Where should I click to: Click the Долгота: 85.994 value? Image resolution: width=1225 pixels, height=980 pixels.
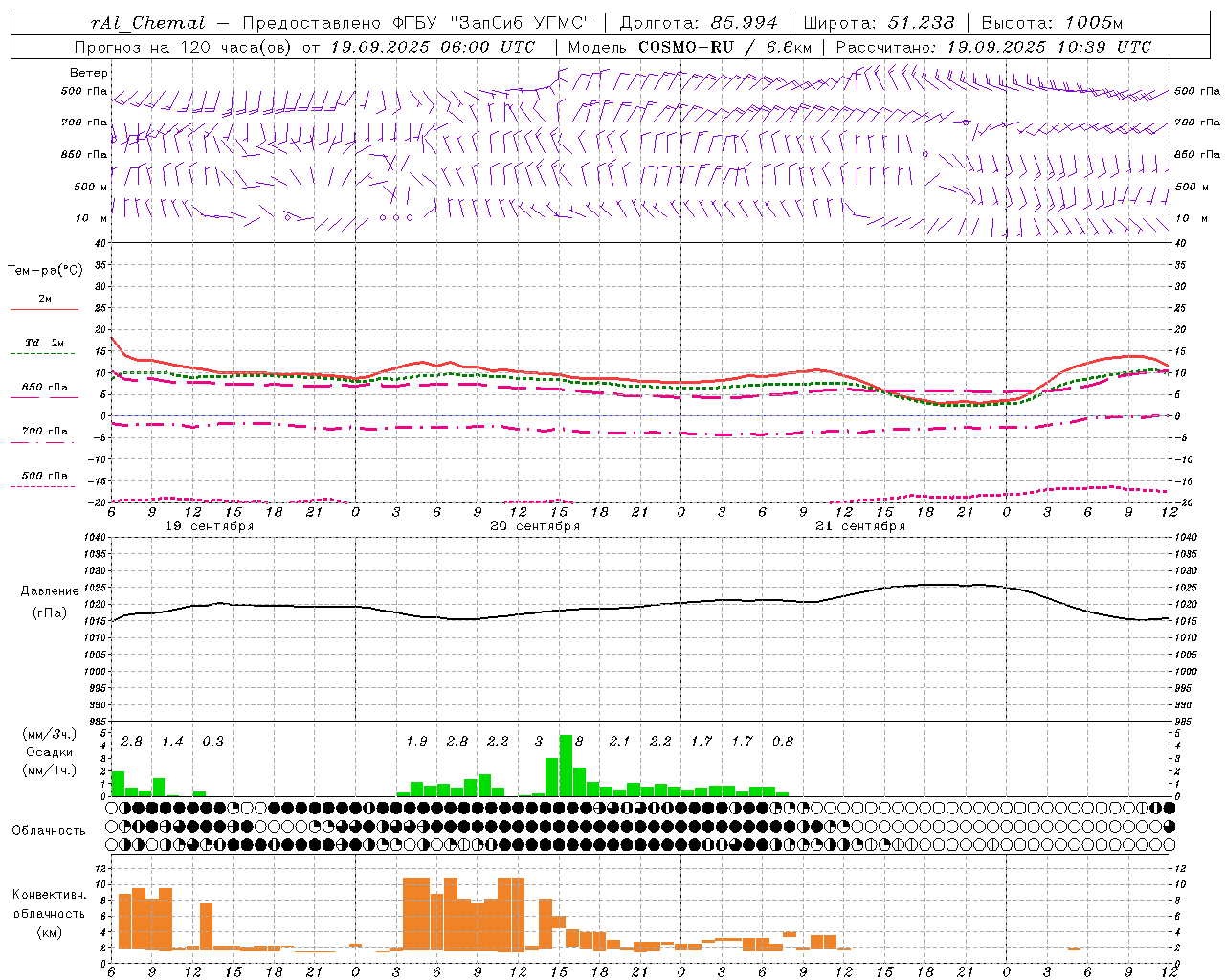(699, 23)
